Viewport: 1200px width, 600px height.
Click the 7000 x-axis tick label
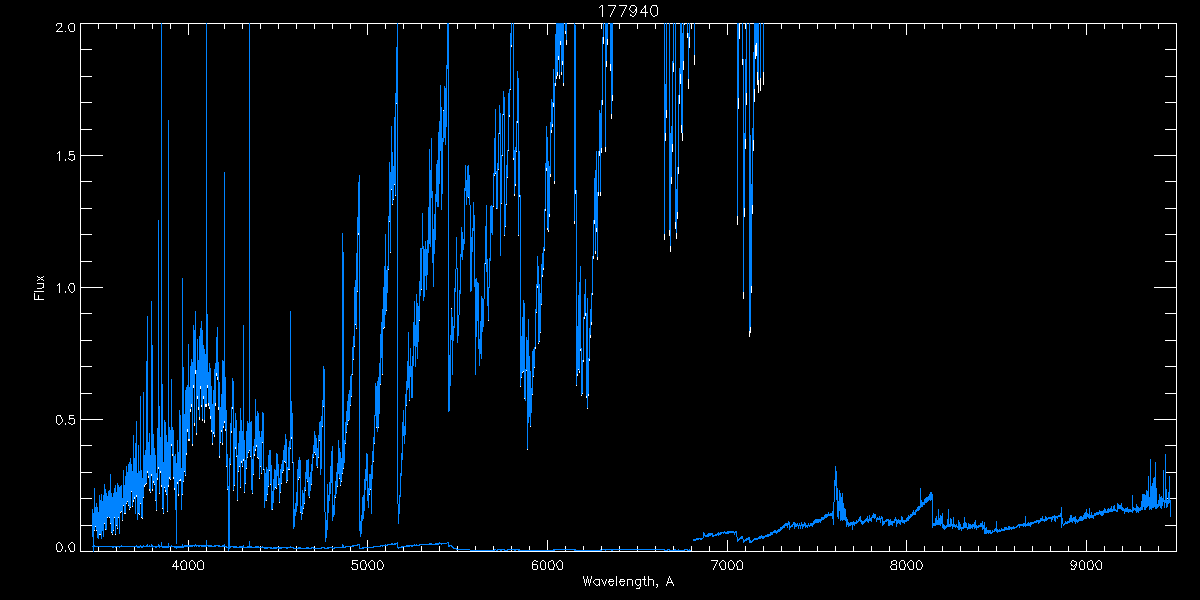727,566
